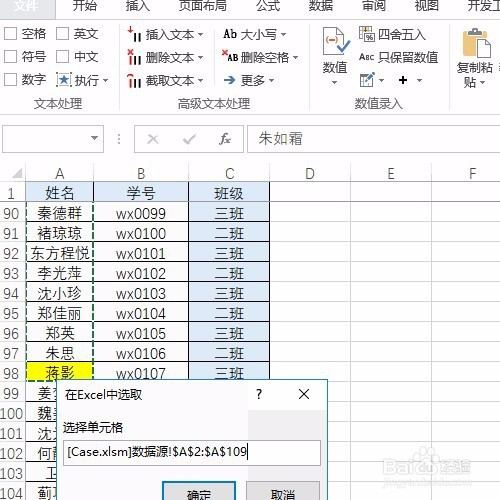
Task: Click the Extract Text (截取文本) icon
Action: [134, 80]
